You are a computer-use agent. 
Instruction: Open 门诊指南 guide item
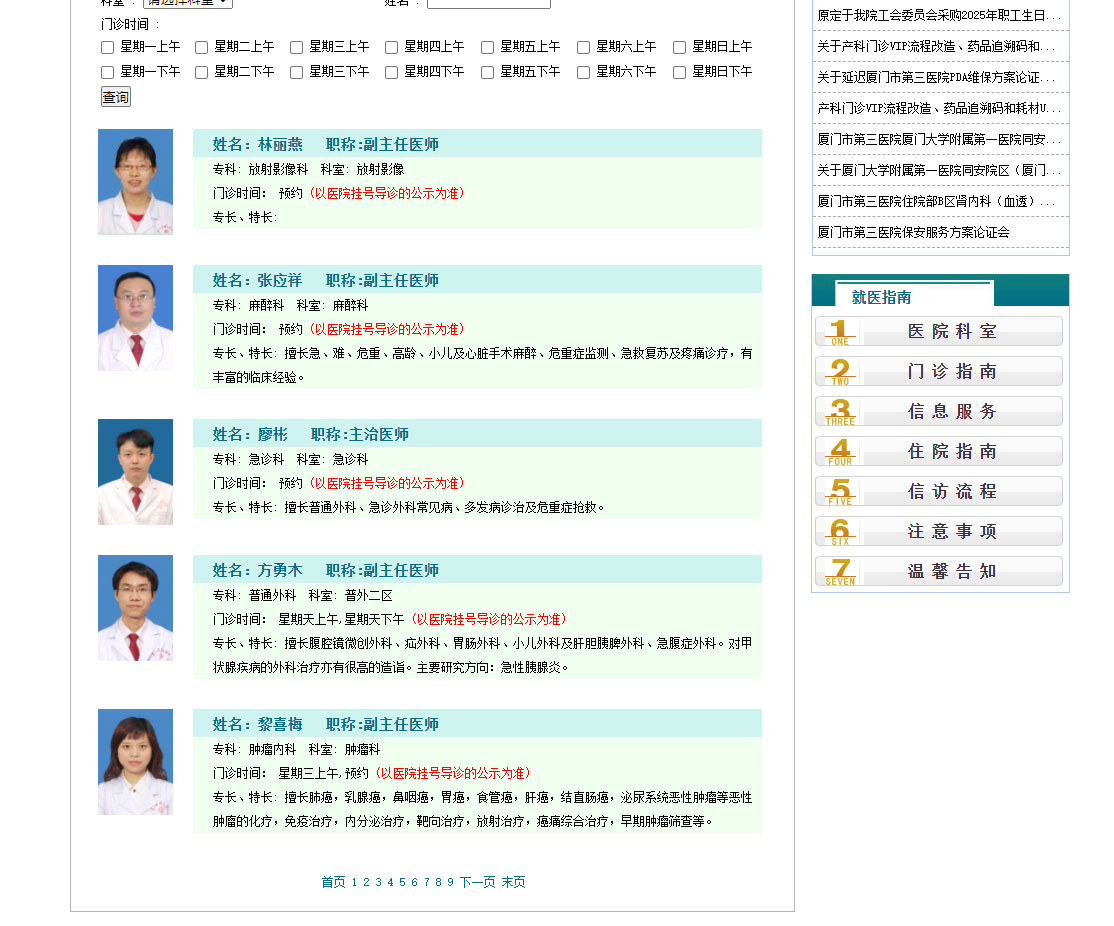(939, 371)
